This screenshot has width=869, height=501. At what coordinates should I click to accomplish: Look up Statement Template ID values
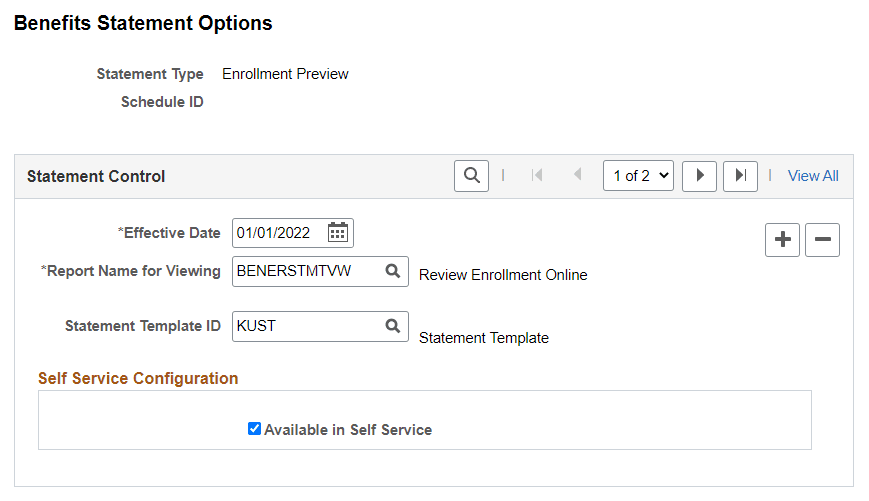(x=393, y=326)
